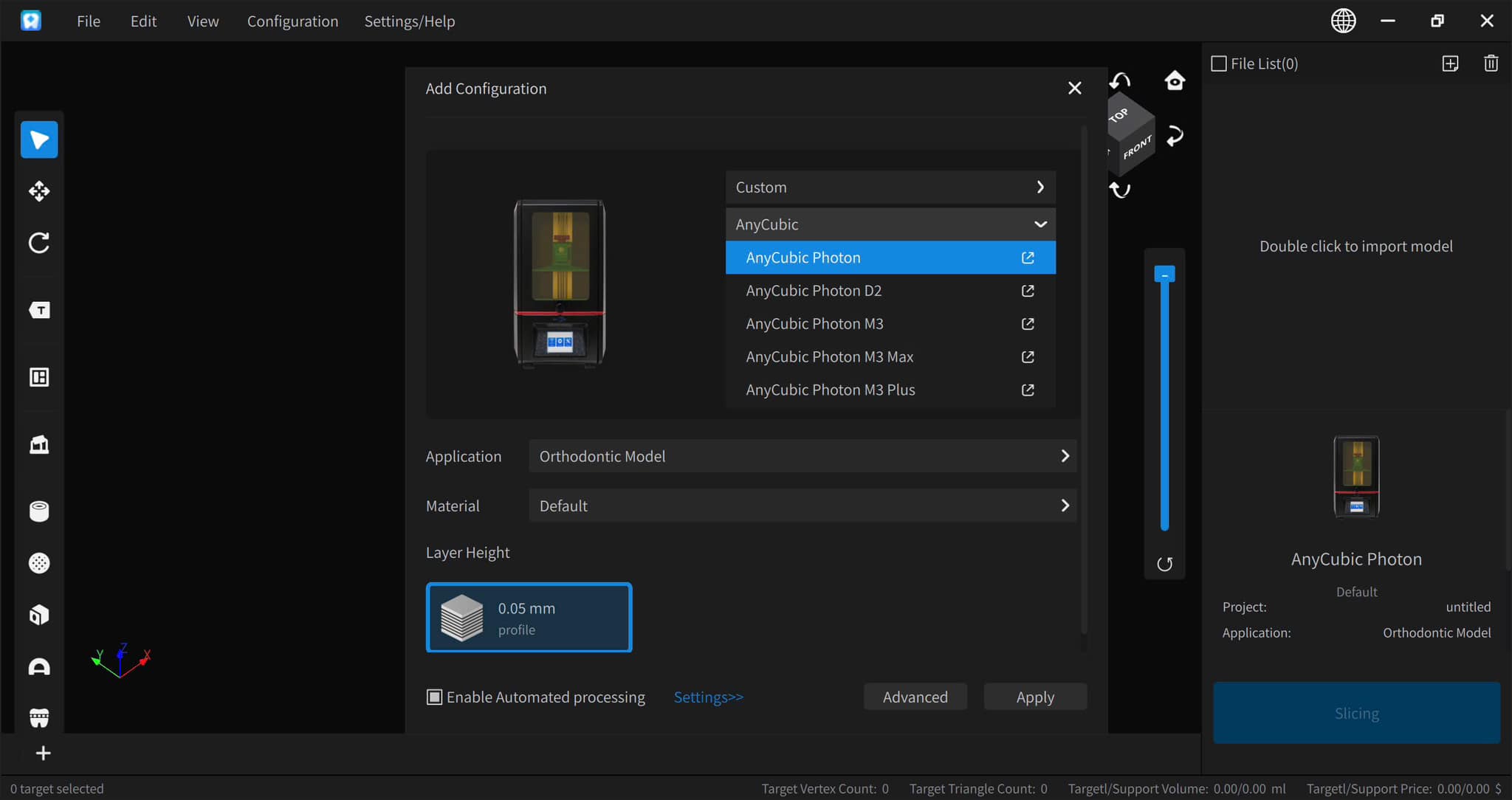Click the vertical blue slider handle
This screenshot has width=1512, height=800.
1164,275
